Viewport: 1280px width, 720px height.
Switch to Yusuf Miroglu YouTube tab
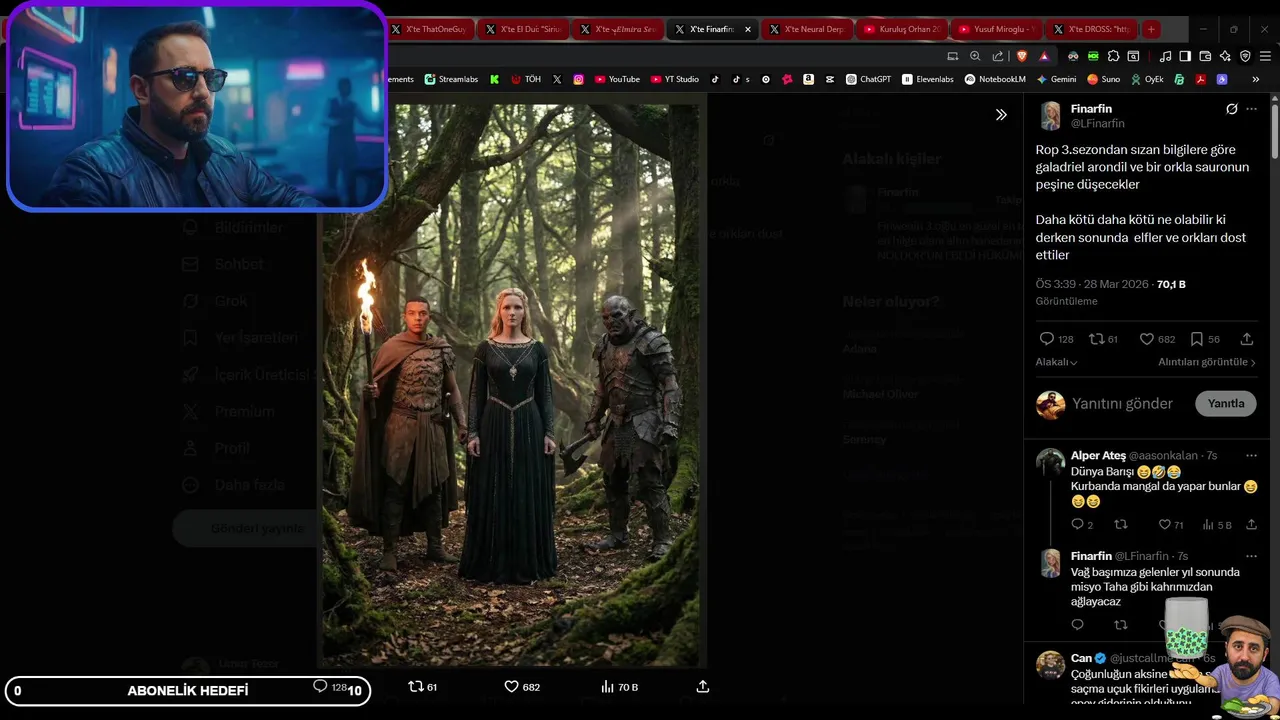point(996,29)
